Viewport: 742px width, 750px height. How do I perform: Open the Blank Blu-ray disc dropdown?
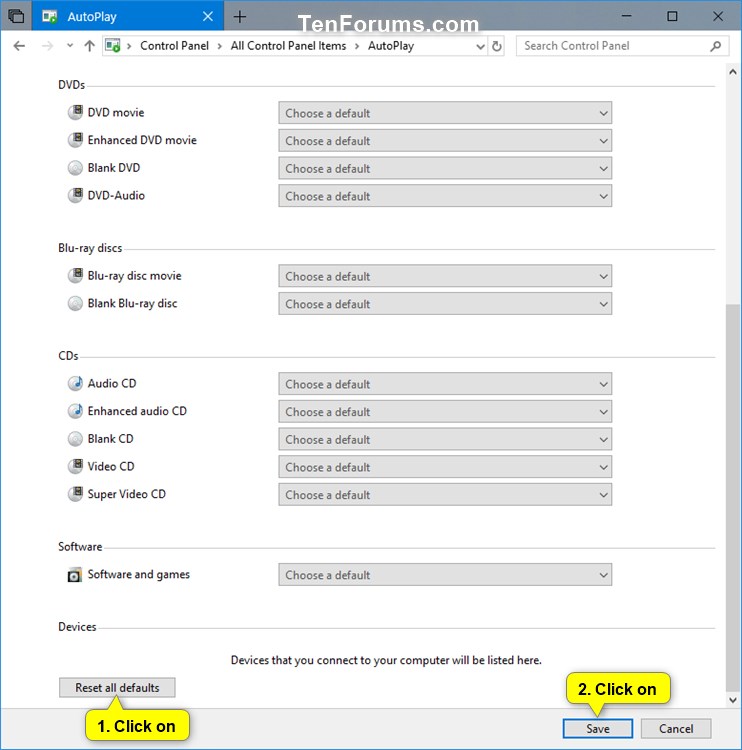[445, 304]
